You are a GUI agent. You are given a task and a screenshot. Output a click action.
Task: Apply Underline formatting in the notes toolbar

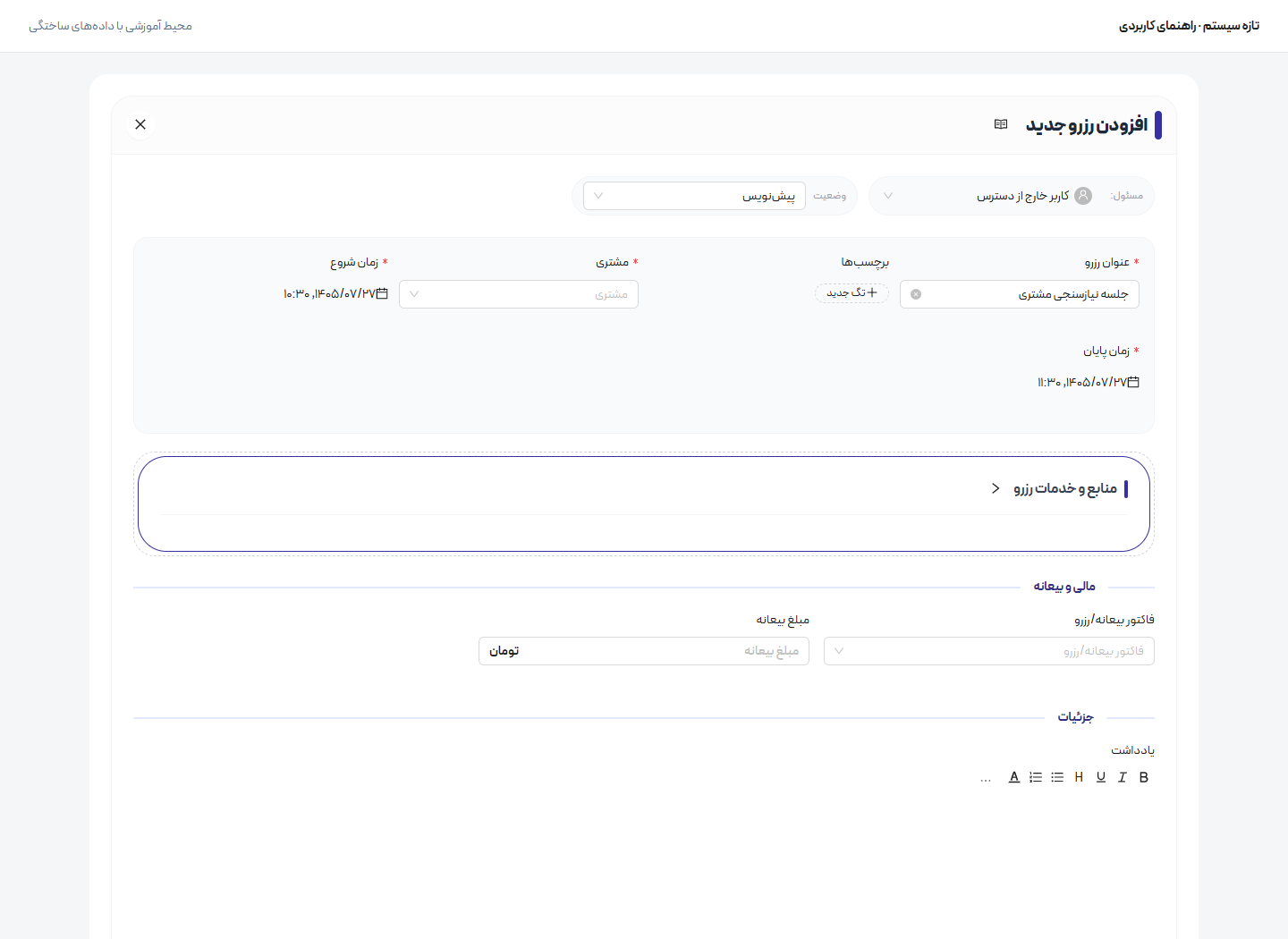point(1101,777)
